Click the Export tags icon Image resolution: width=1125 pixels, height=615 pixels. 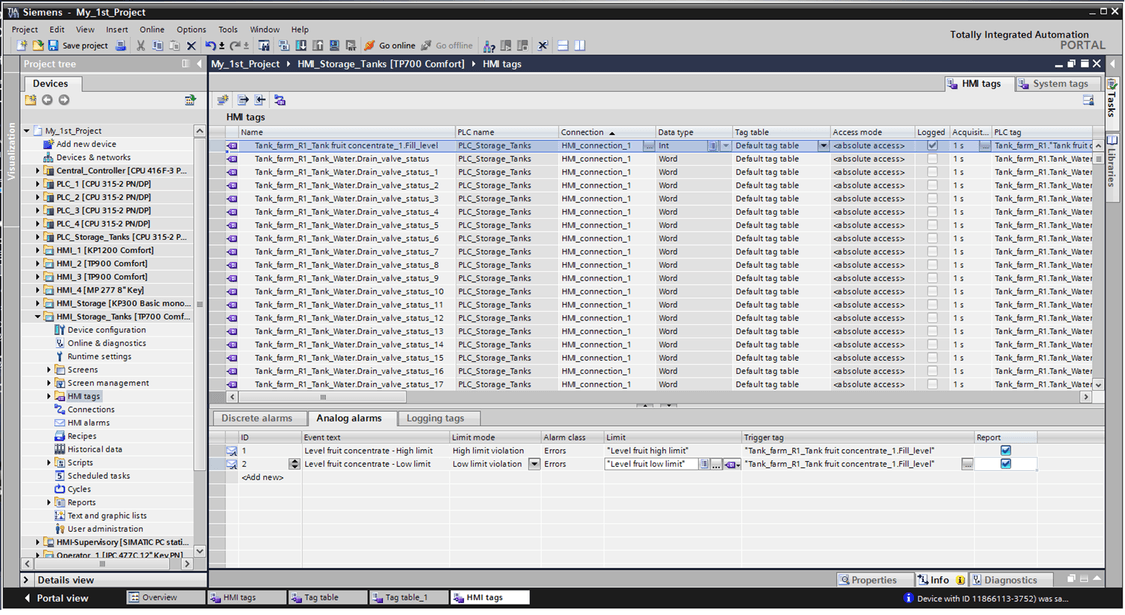(243, 100)
